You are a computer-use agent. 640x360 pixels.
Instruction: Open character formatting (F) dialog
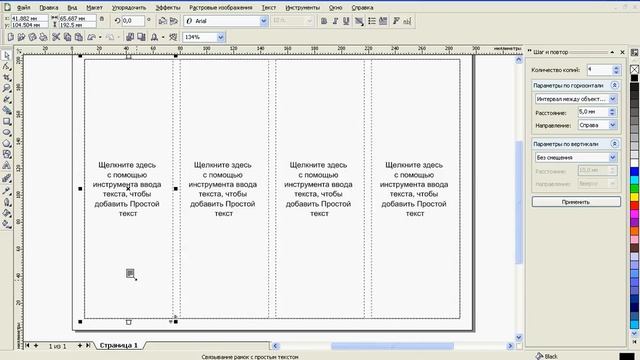point(396,21)
